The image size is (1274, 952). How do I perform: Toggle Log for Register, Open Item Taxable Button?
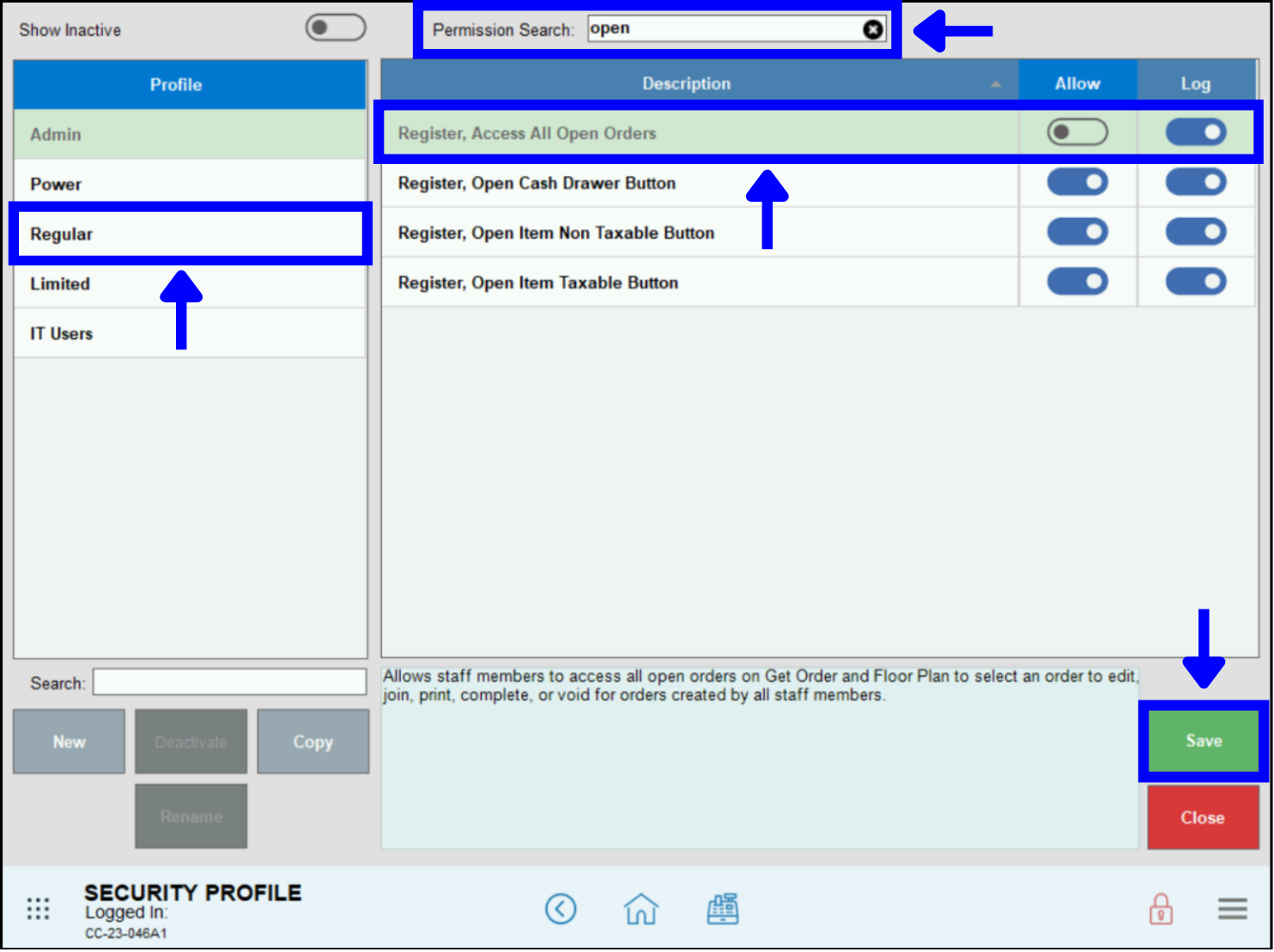[1196, 282]
